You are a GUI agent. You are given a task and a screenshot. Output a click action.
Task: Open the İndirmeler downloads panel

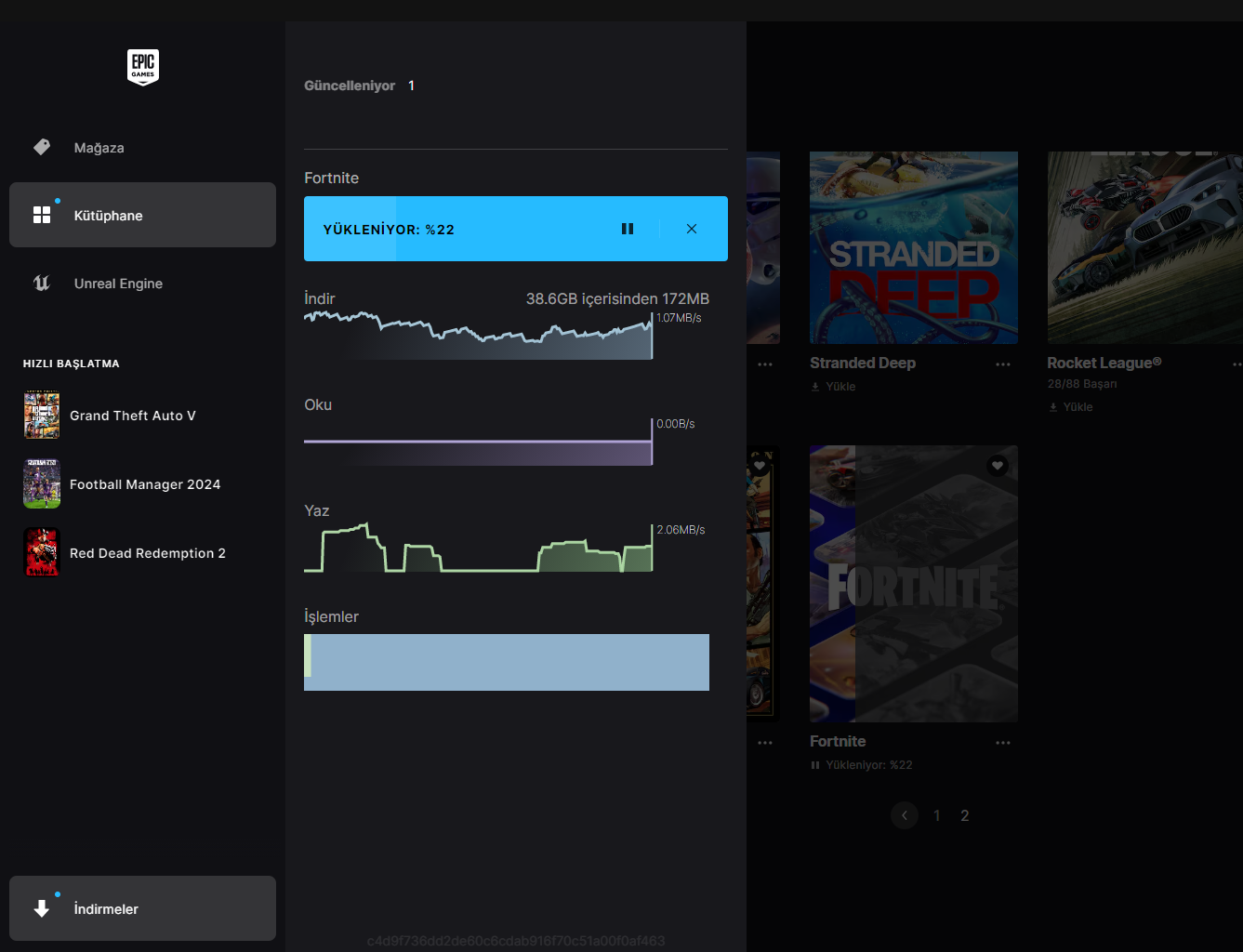(x=142, y=908)
